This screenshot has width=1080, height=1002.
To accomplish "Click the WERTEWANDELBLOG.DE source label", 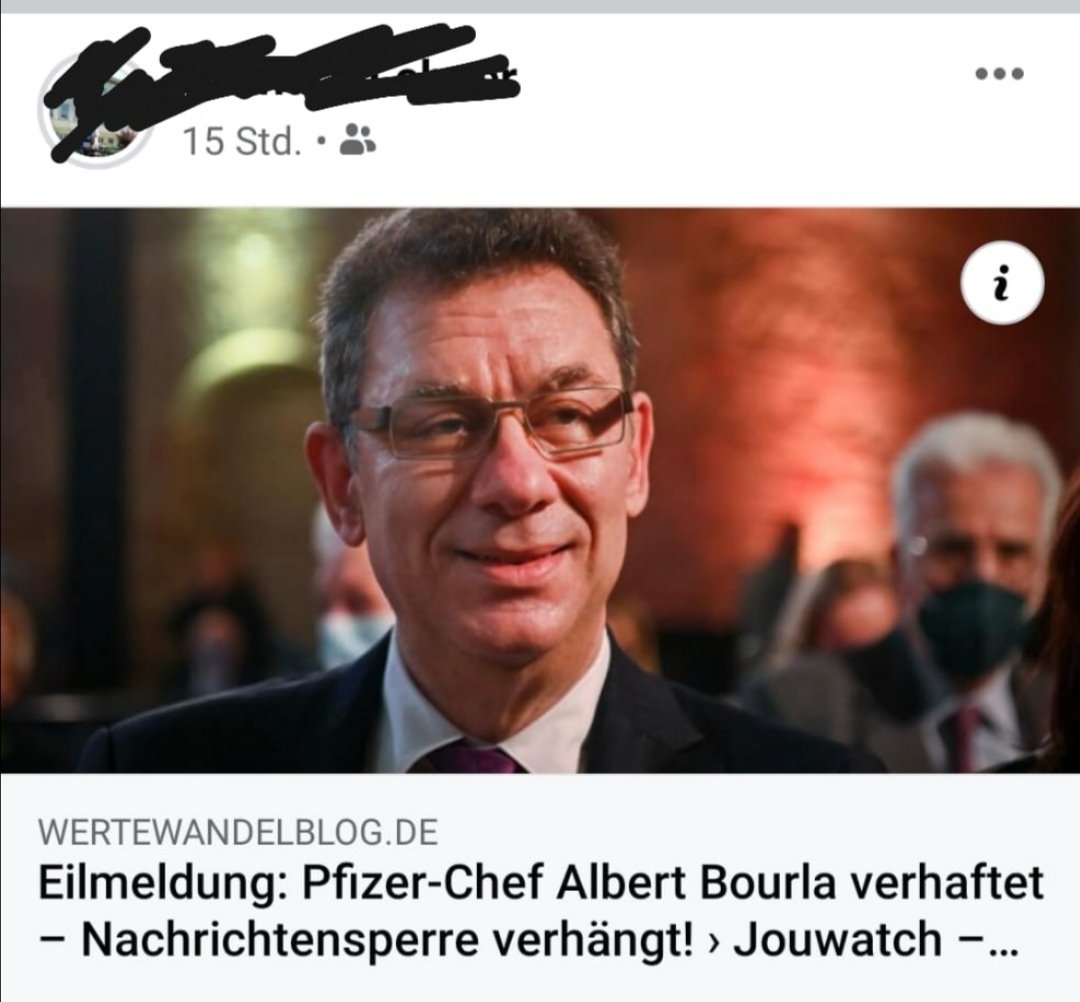I will [238, 832].
